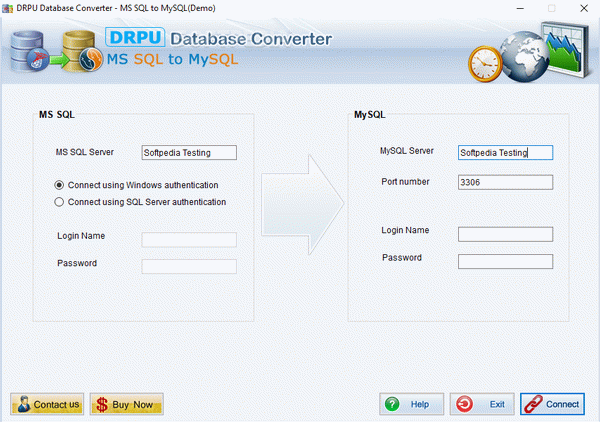Click the Port number field showing 3306
The width and height of the screenshot is (600, 422).
[505, 182]
